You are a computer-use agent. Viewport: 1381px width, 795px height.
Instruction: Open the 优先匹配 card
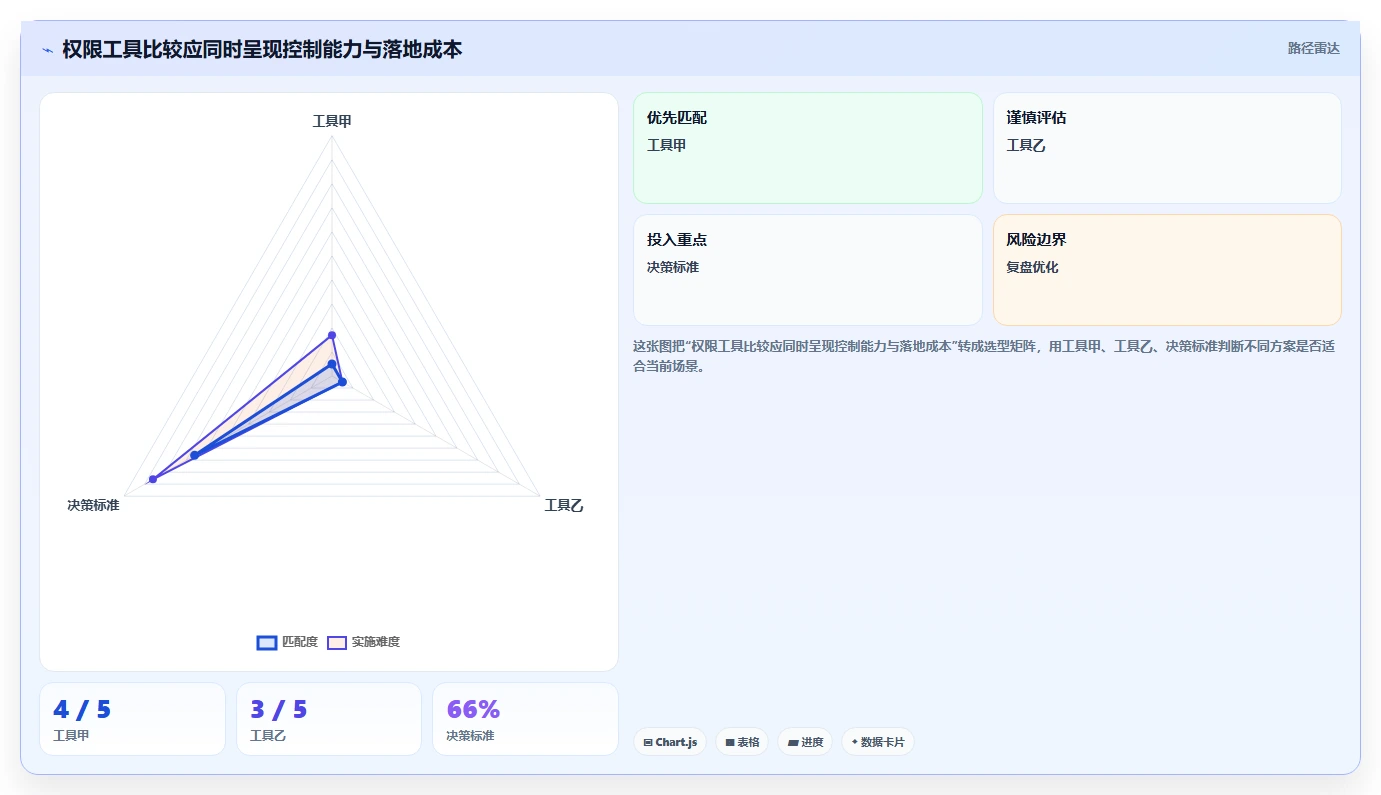(808, 148)
